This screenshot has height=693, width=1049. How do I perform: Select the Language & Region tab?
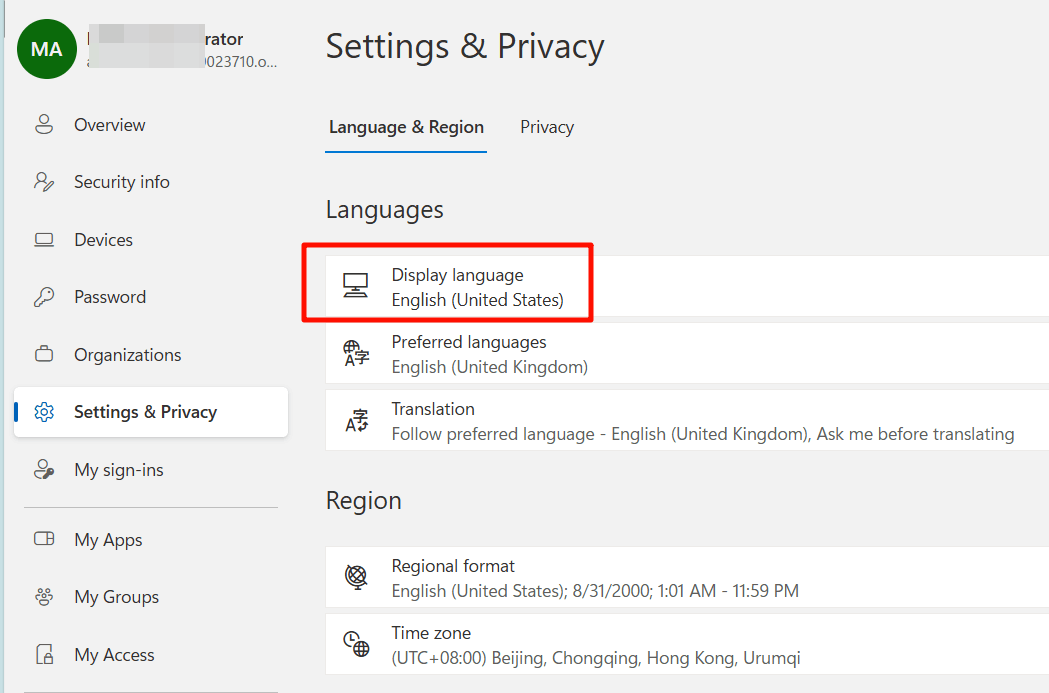click(x=406, y=127)
